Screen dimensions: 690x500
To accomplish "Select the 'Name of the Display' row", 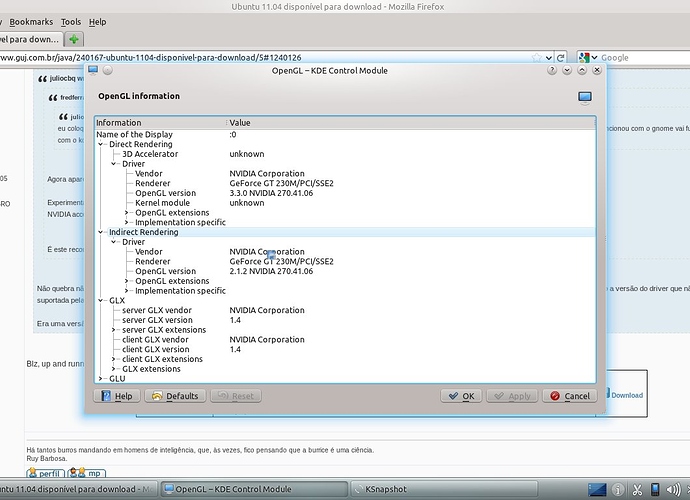I will coord(345,135).
